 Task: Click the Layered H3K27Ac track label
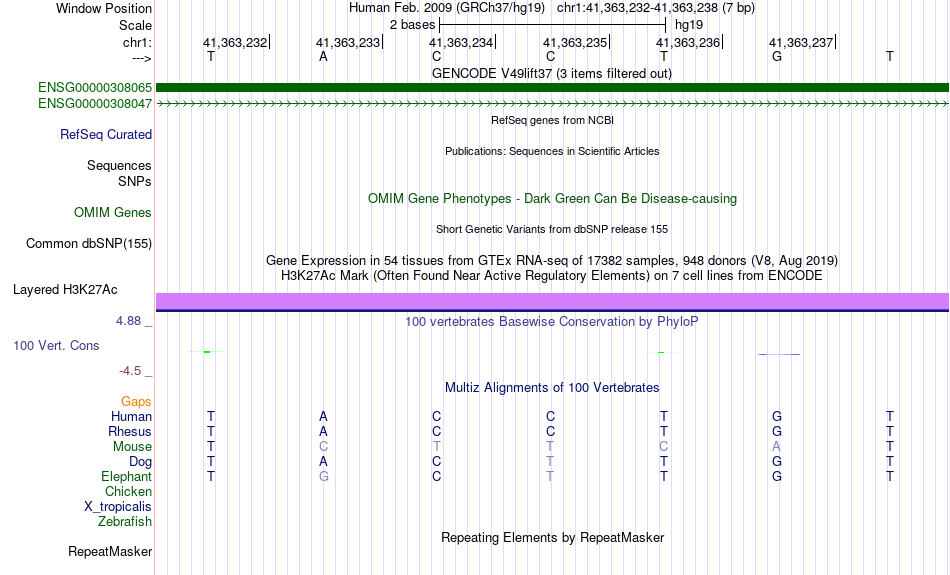click(65, 290)
